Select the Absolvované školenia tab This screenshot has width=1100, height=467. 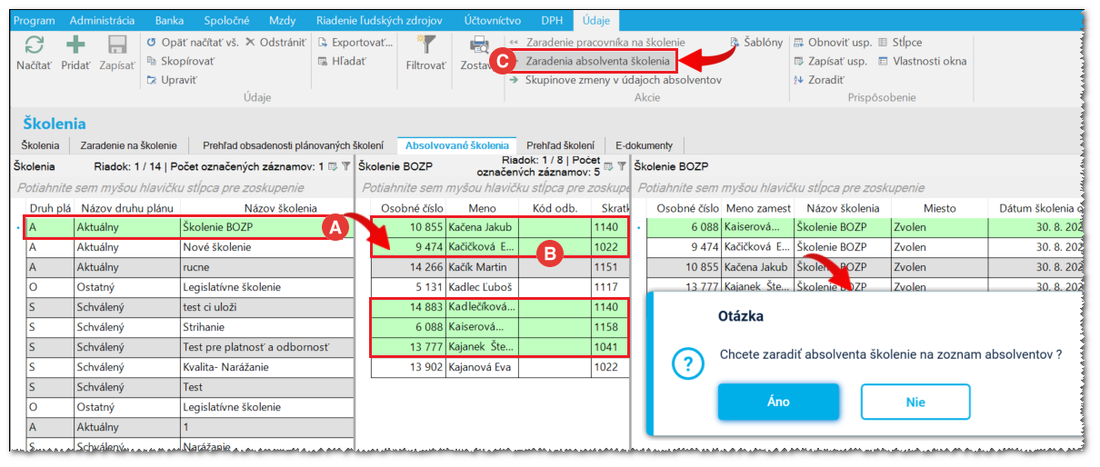coord(457,145)
